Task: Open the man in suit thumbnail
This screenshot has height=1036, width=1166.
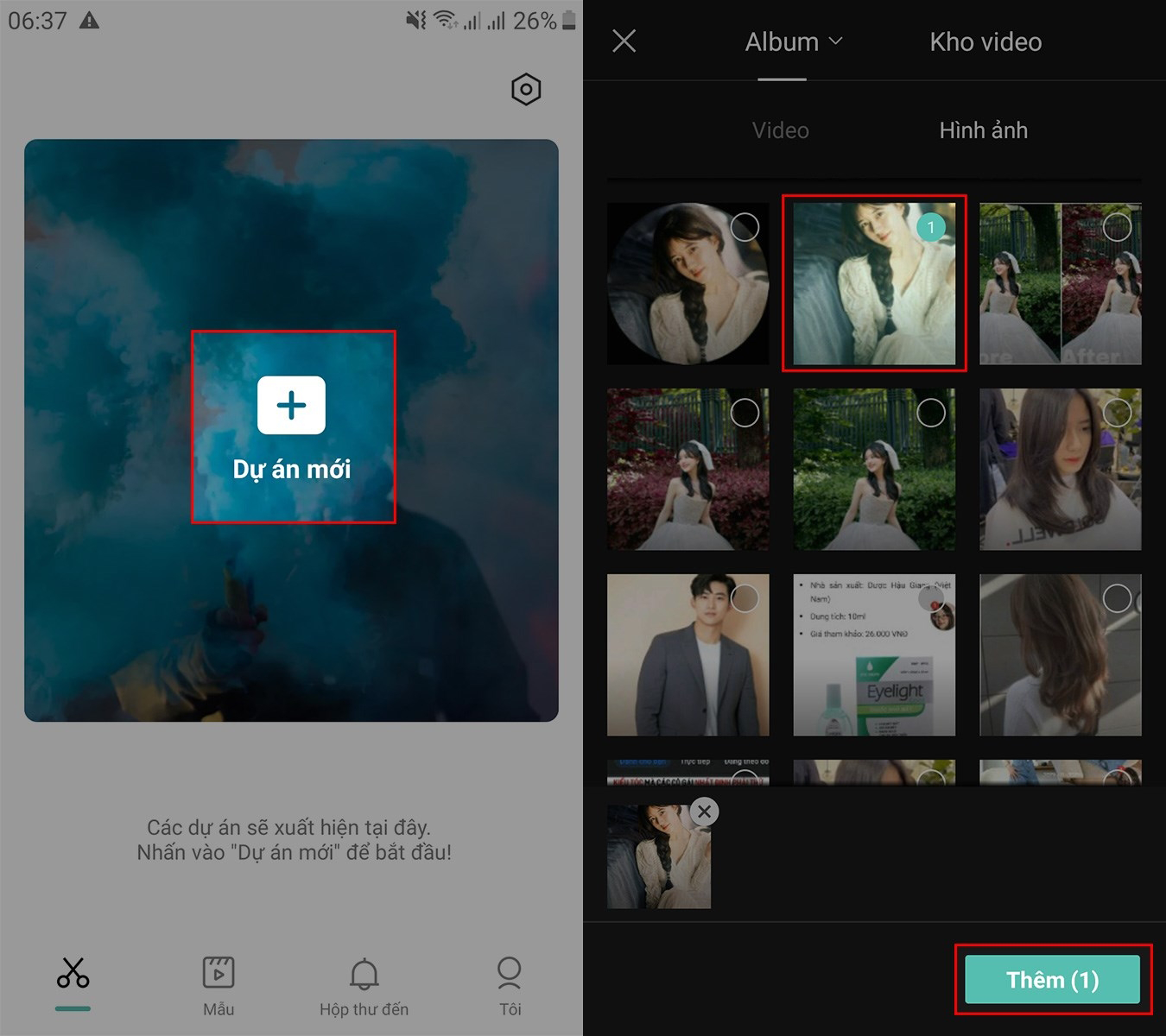Action: point(688,655)
